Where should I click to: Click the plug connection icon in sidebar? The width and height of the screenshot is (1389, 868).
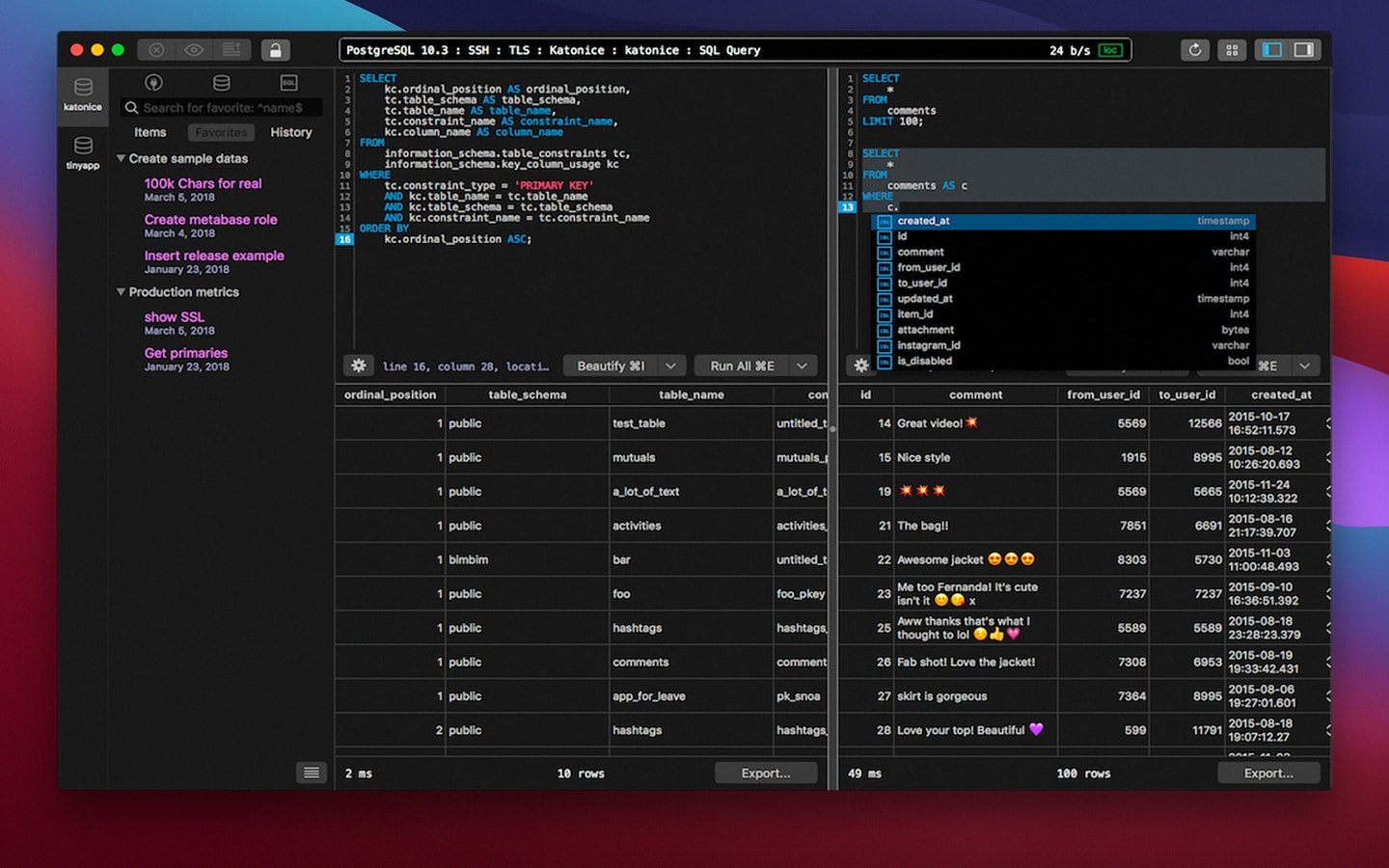[153, 83]
